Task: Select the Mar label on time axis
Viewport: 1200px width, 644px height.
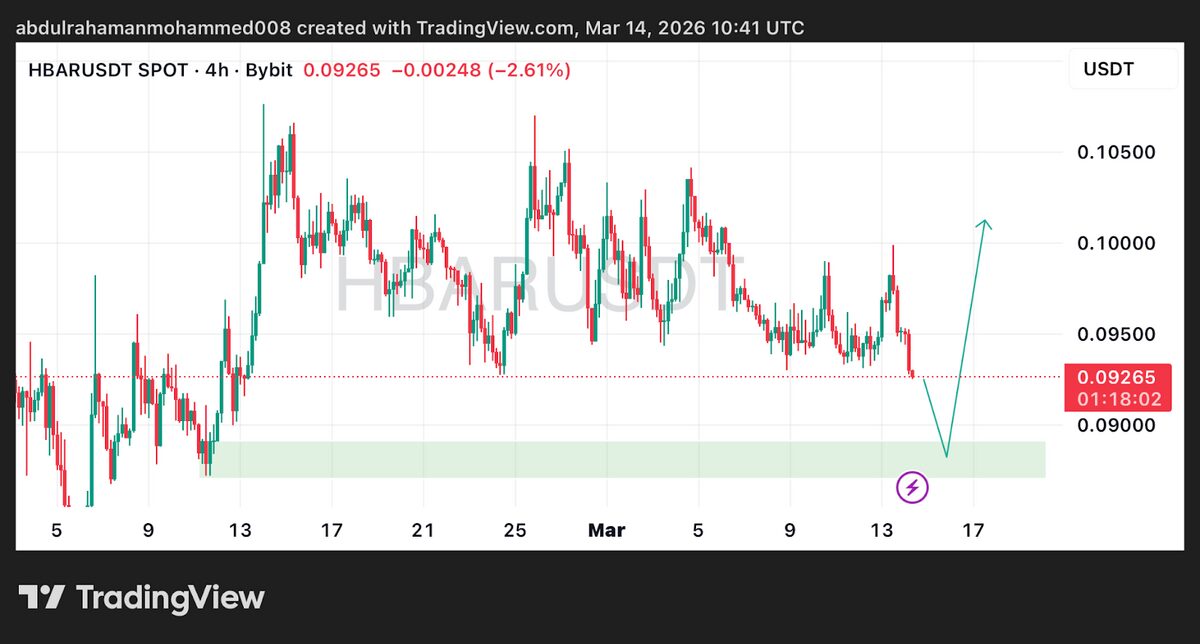Action: 607,530
